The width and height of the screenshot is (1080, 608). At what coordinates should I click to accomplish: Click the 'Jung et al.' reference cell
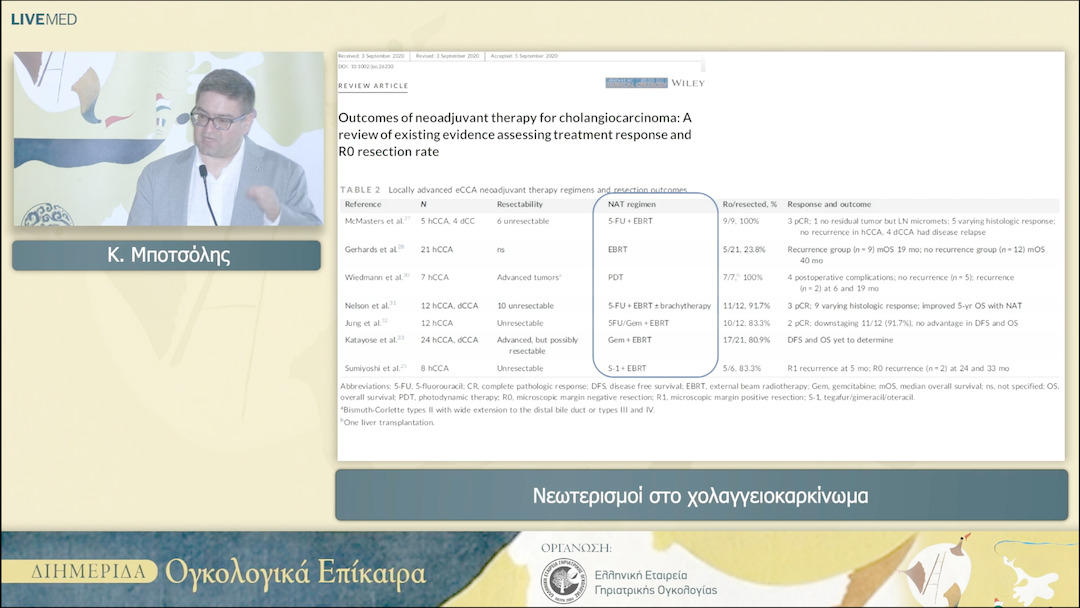(366, 323)
